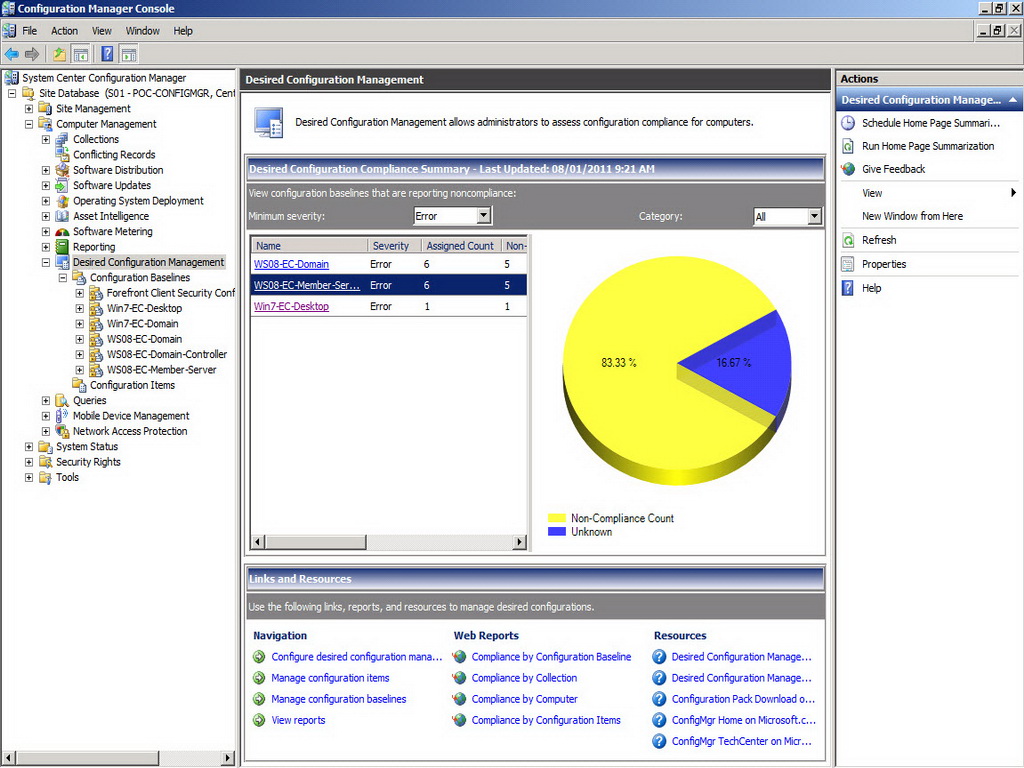
Task: Click the Give Feedback globe icon
Action: (x=848, y=169)
